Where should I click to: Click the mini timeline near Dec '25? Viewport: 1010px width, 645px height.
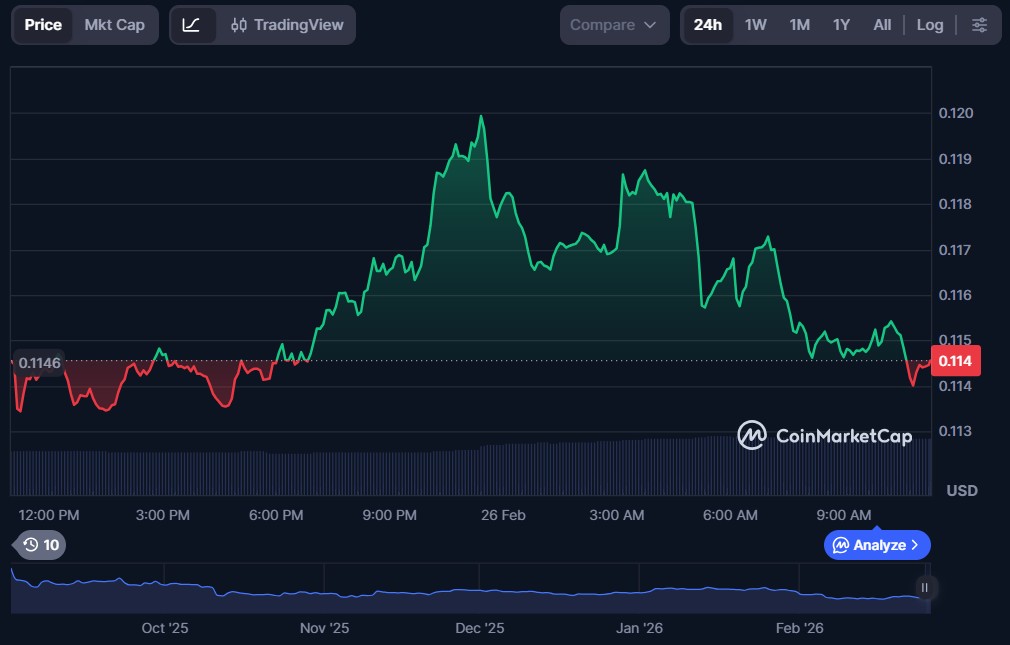(480, 592)
